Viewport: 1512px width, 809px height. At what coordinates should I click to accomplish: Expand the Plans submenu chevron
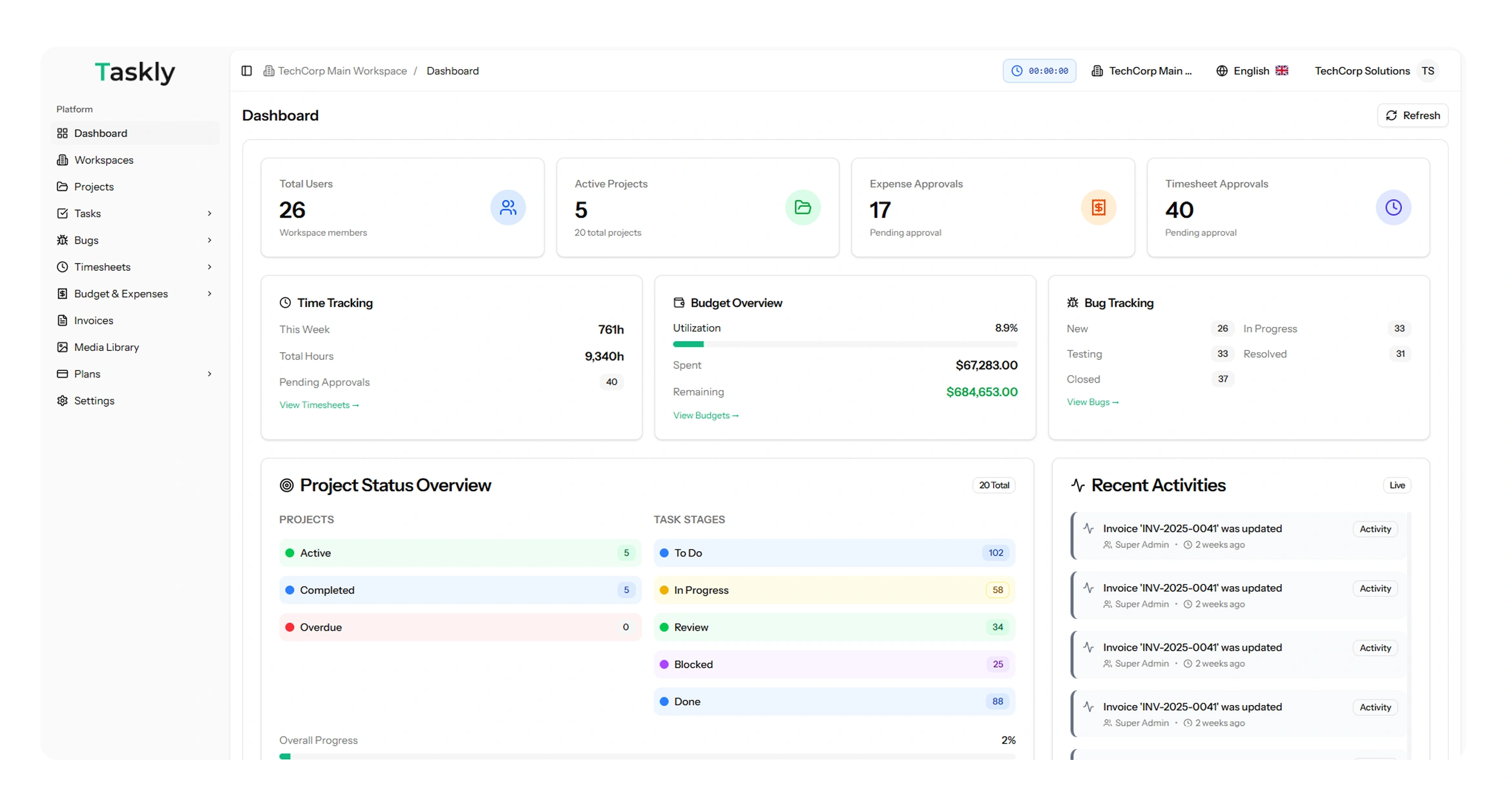[209, 373]
